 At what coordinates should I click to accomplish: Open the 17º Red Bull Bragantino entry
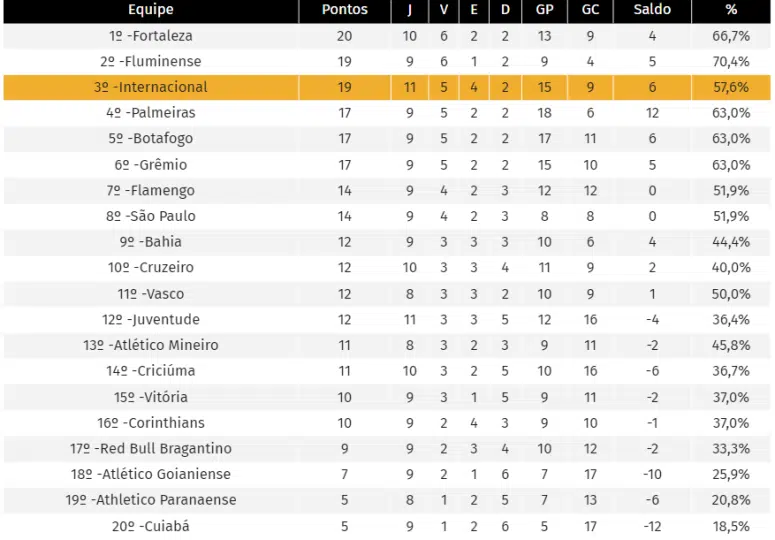(x=151, y=449)
